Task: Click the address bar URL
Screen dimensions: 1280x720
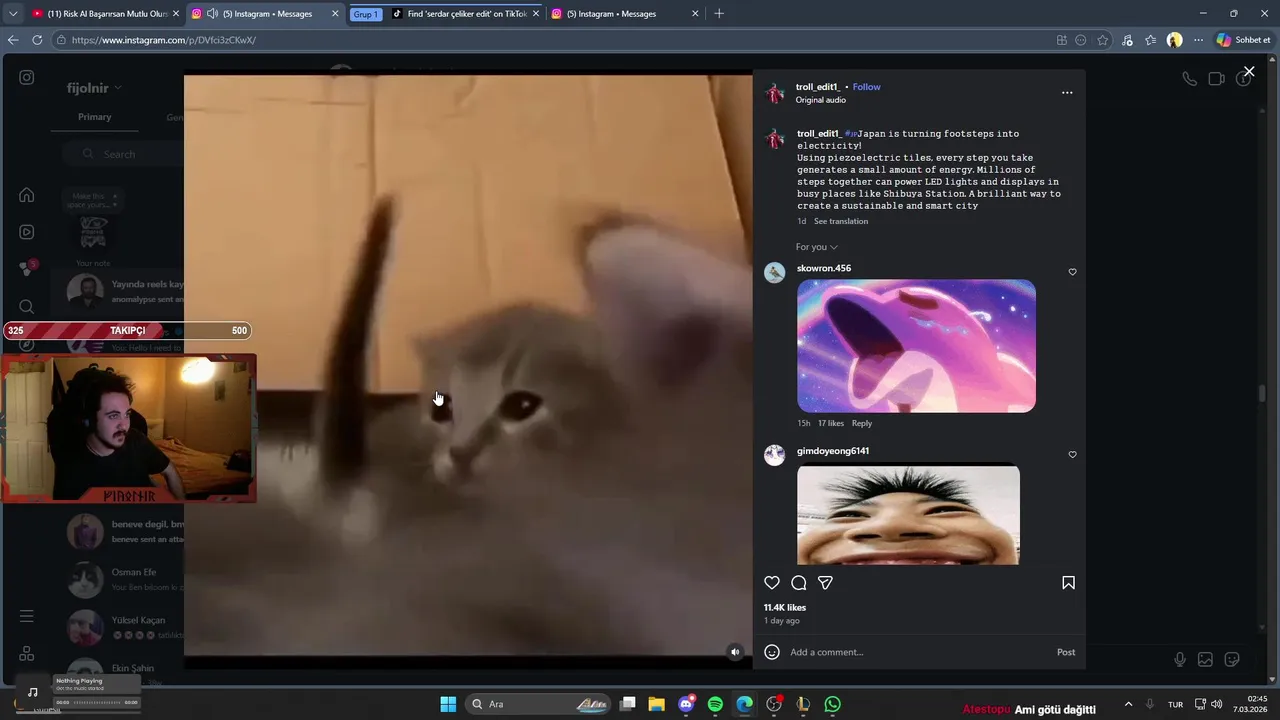Action: click(x=164, y=40)
